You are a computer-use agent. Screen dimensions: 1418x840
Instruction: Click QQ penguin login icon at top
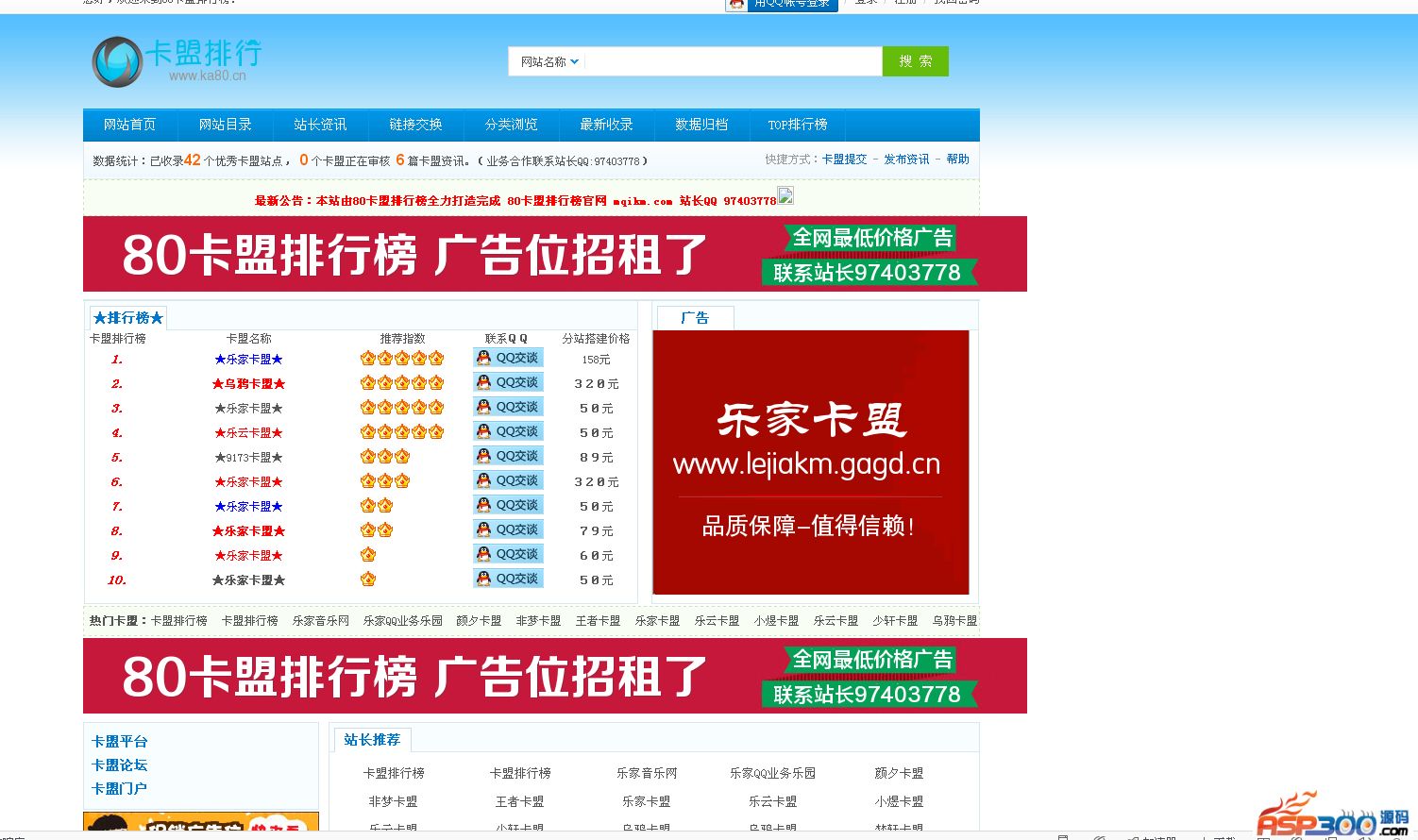coord(736,4)
